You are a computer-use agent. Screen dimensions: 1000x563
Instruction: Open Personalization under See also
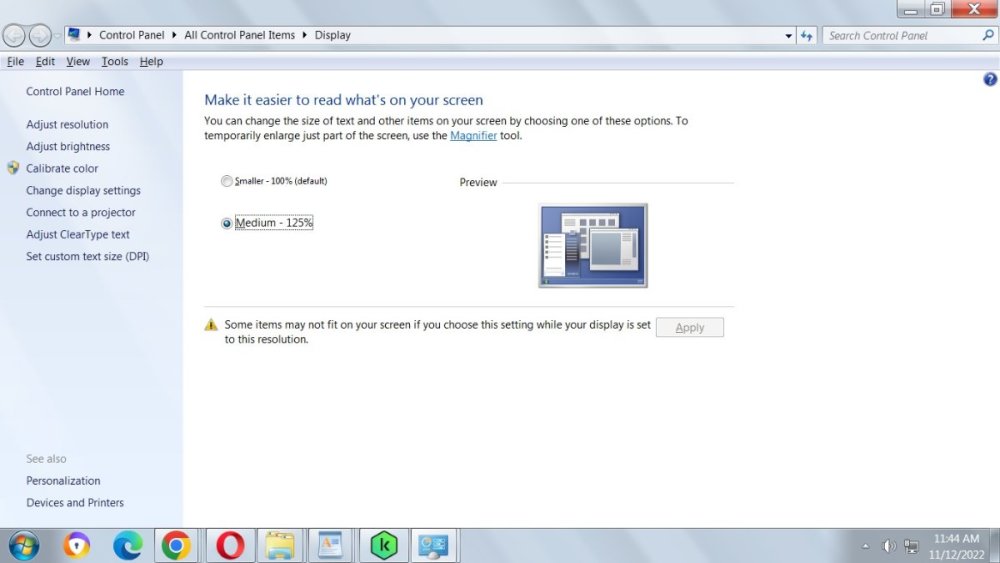click(63, 481)
